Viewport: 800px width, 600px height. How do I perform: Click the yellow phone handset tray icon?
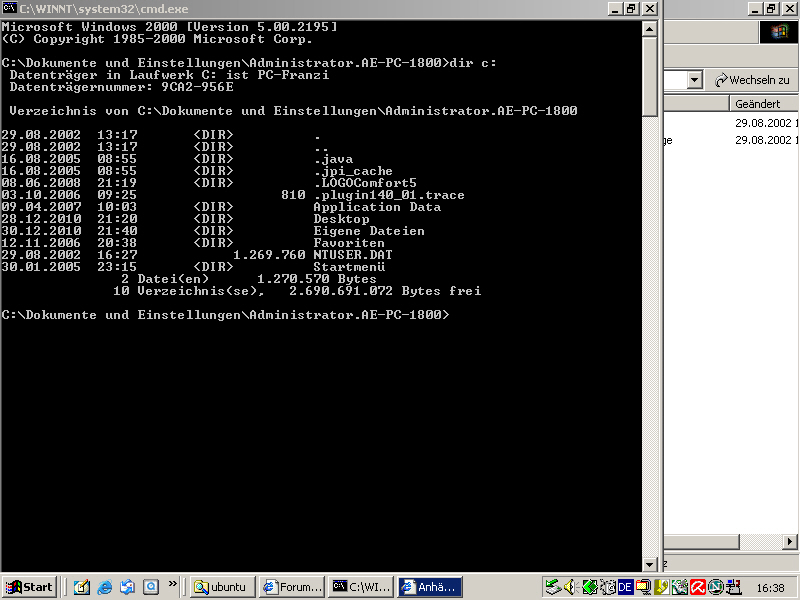tap(661, 587)
